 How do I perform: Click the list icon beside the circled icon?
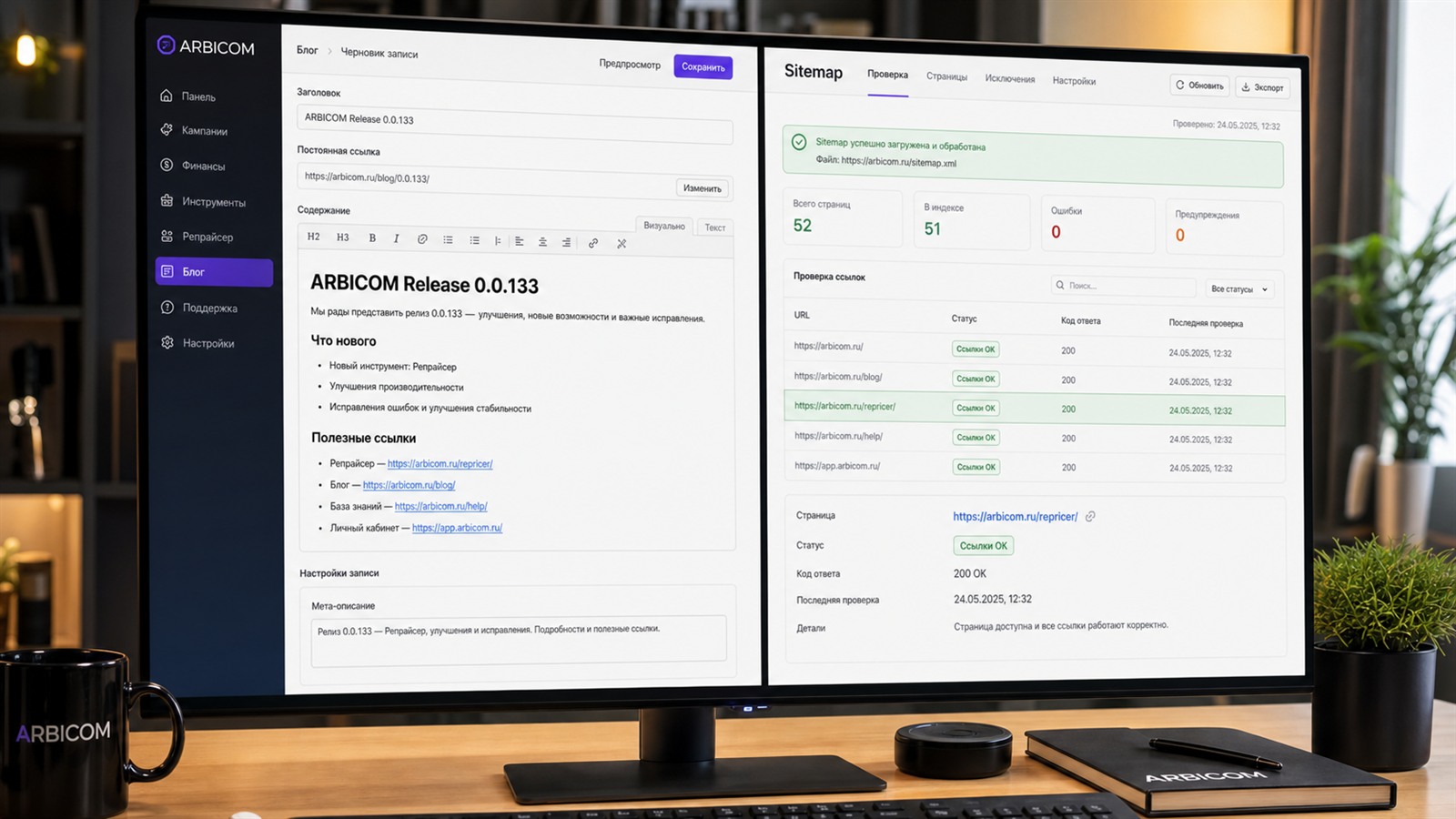click(x=448, y=239)
